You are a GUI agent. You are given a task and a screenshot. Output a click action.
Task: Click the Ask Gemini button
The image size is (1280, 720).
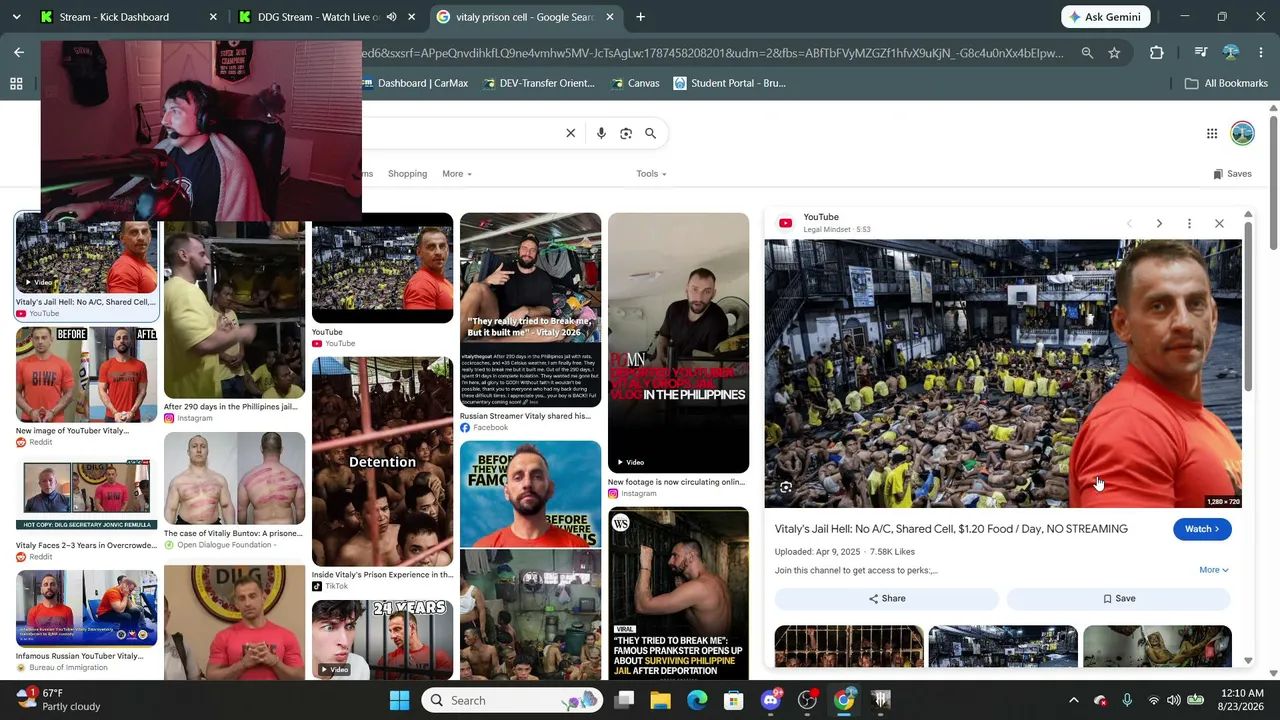click(x=1106, y=17)
